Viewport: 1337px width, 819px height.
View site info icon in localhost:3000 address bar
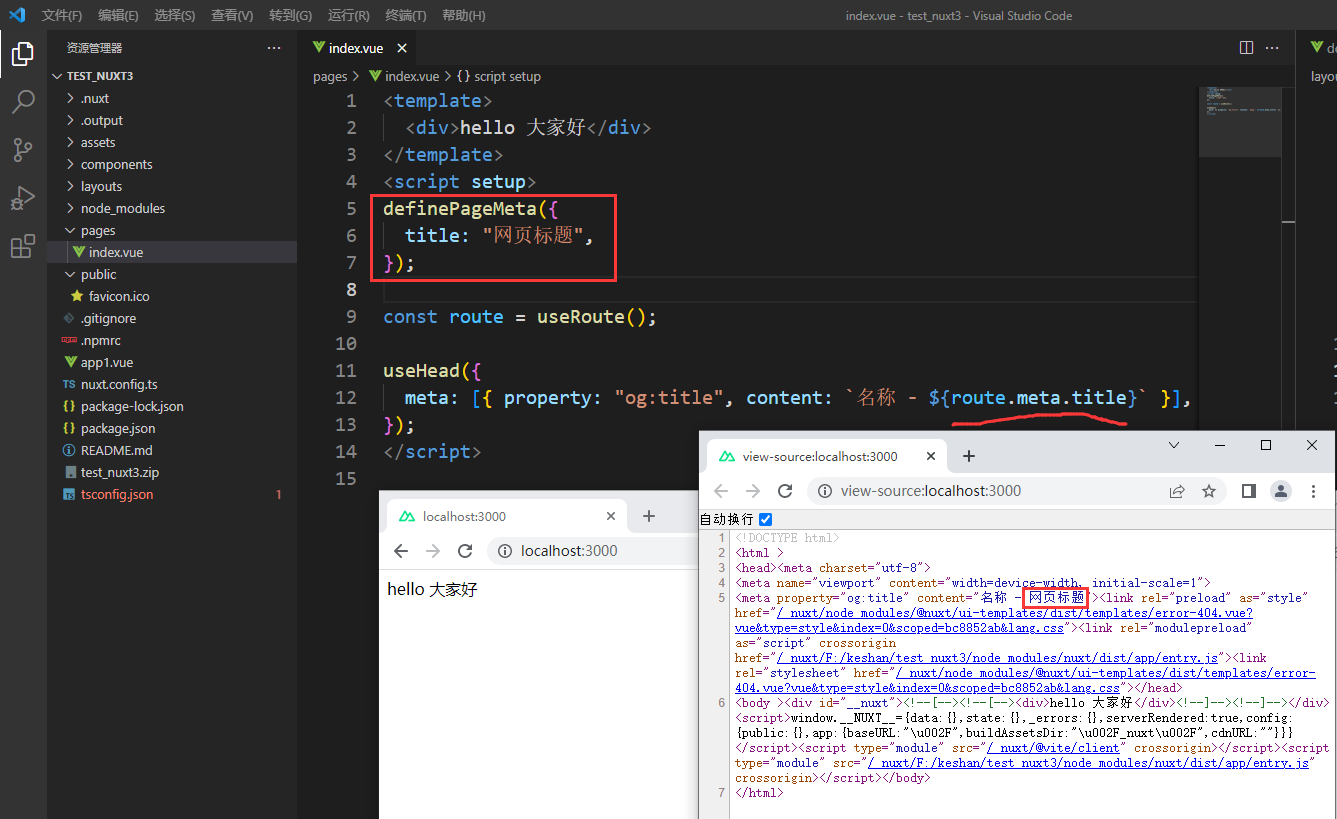coord(505,551)
